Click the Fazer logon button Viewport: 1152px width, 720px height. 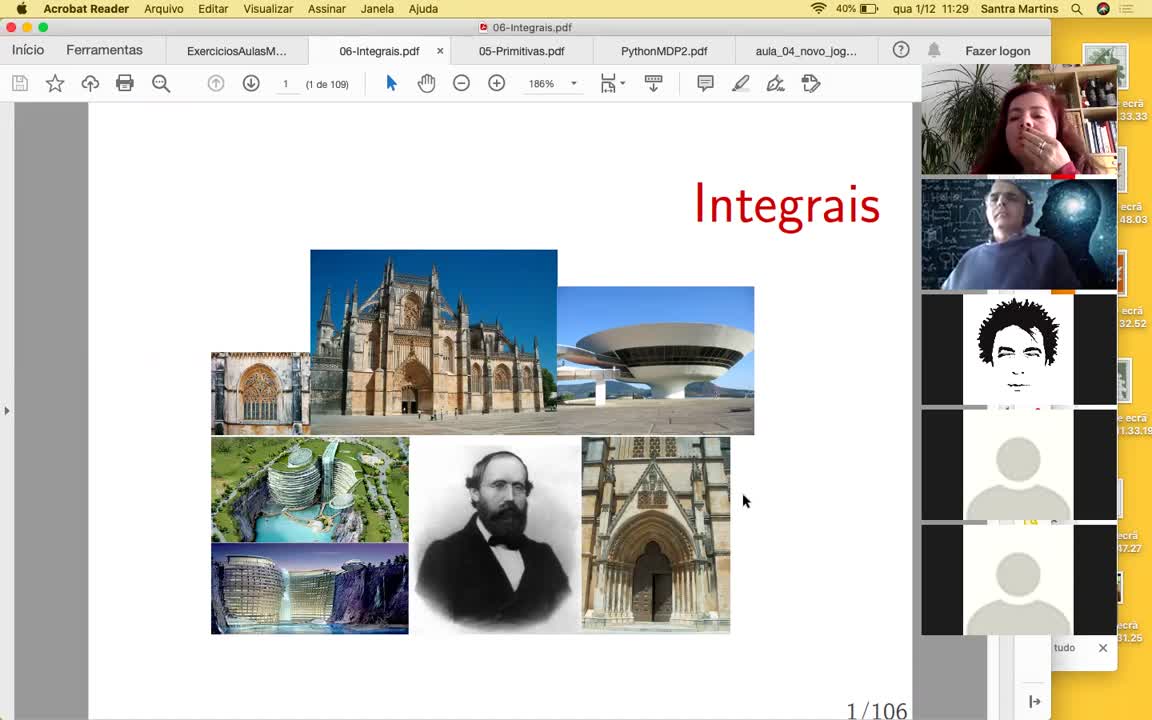coord(997,51)
